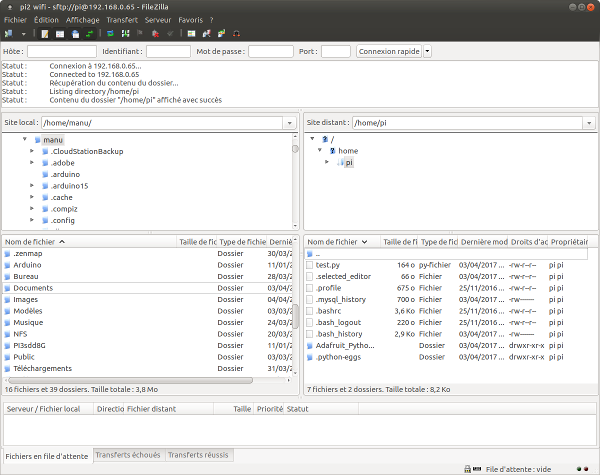
Task: Switch to the Transferts échoués tab
Action: [129, 455]
